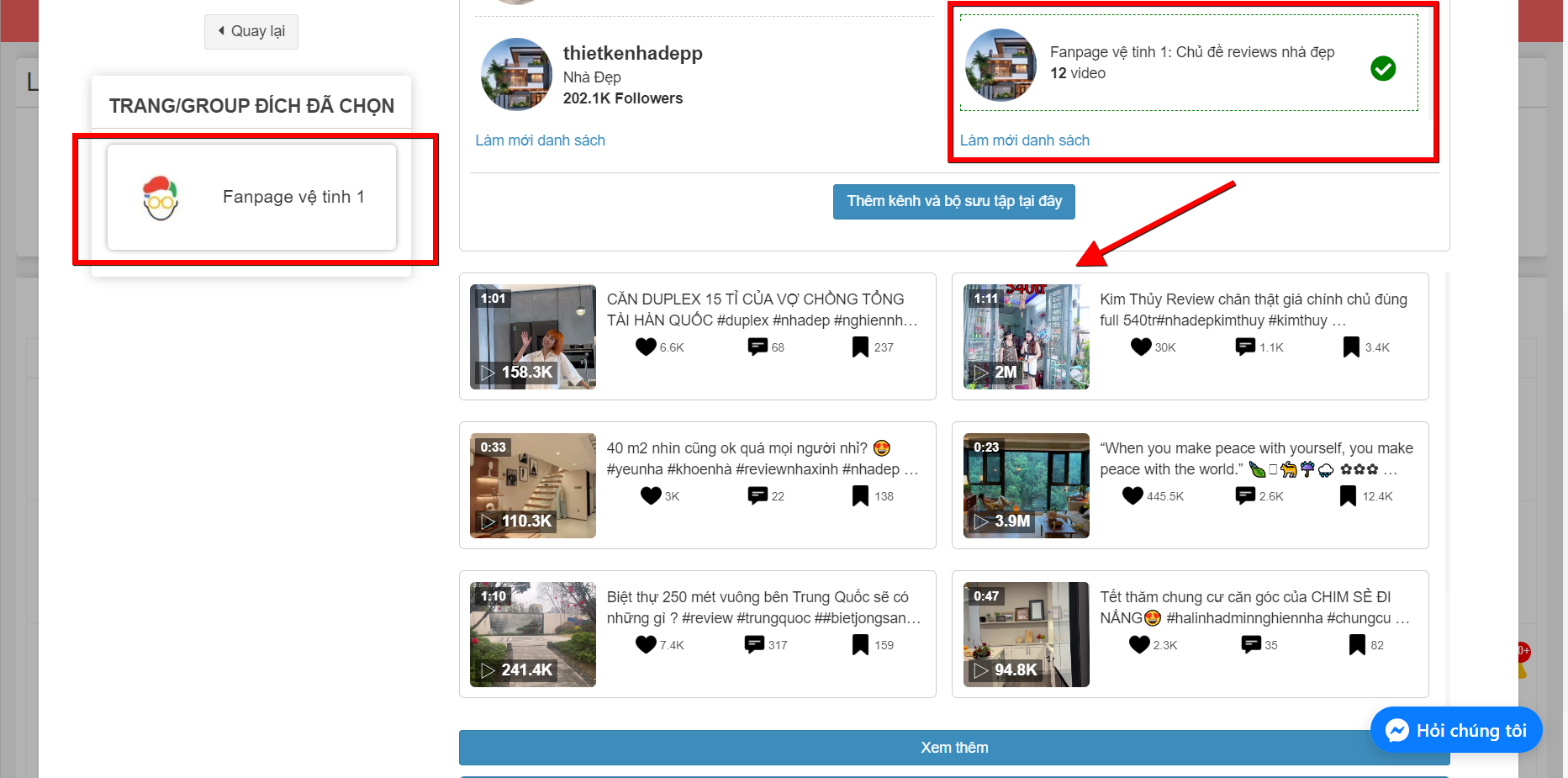Click bookmark icon showing 138 saves
The image size is (1568, 778).
pos(860,495)
